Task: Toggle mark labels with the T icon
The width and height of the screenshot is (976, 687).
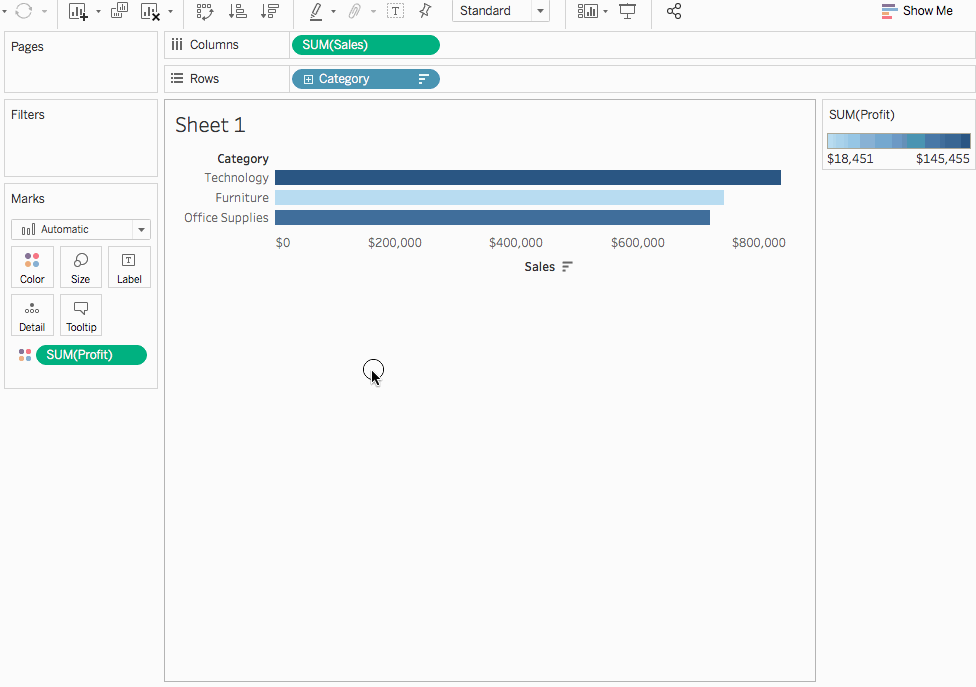Action: click(x=395, y=11)
